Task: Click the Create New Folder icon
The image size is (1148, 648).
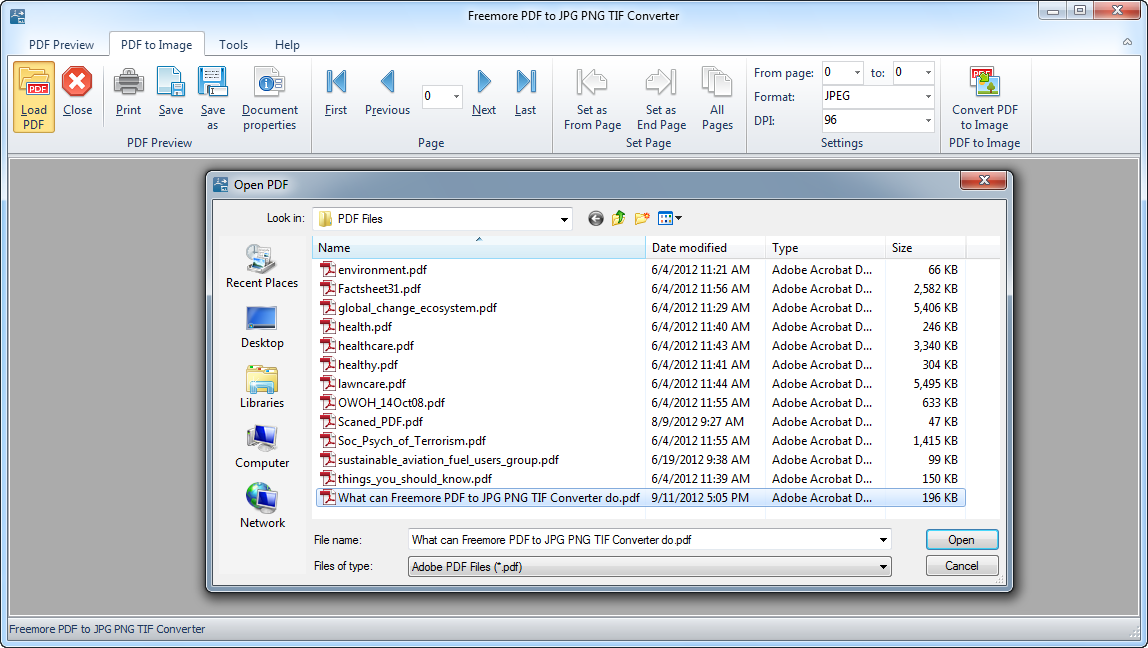Action: click(x=642, y=218)
